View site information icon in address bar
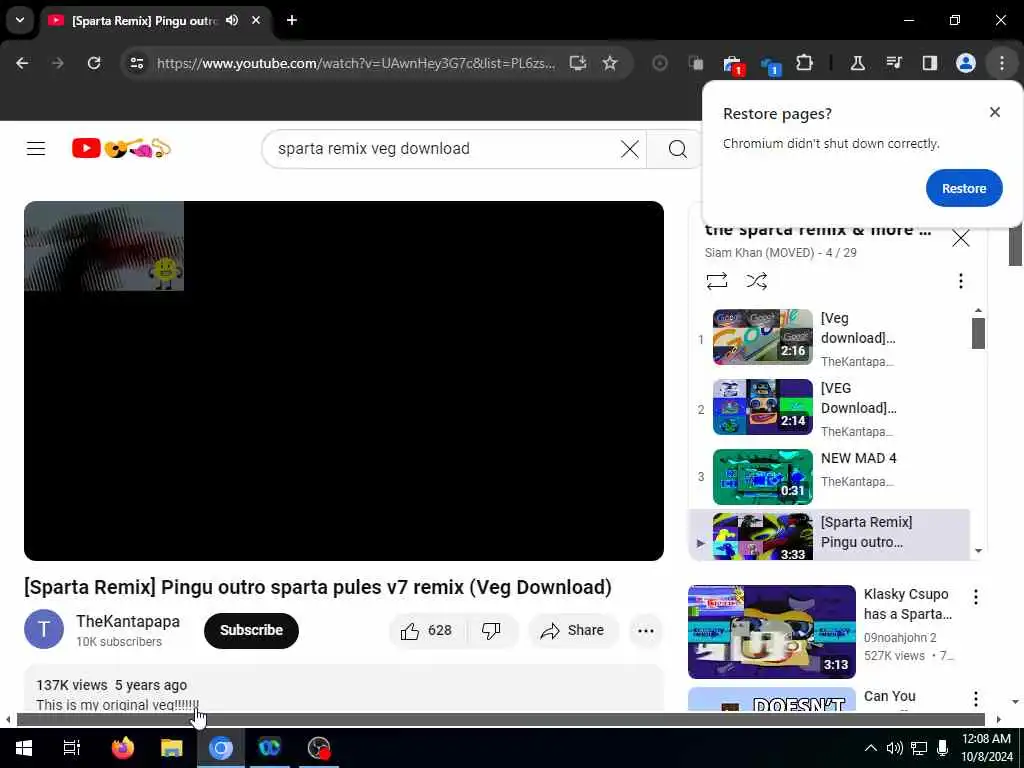 [x=136, y=63]
